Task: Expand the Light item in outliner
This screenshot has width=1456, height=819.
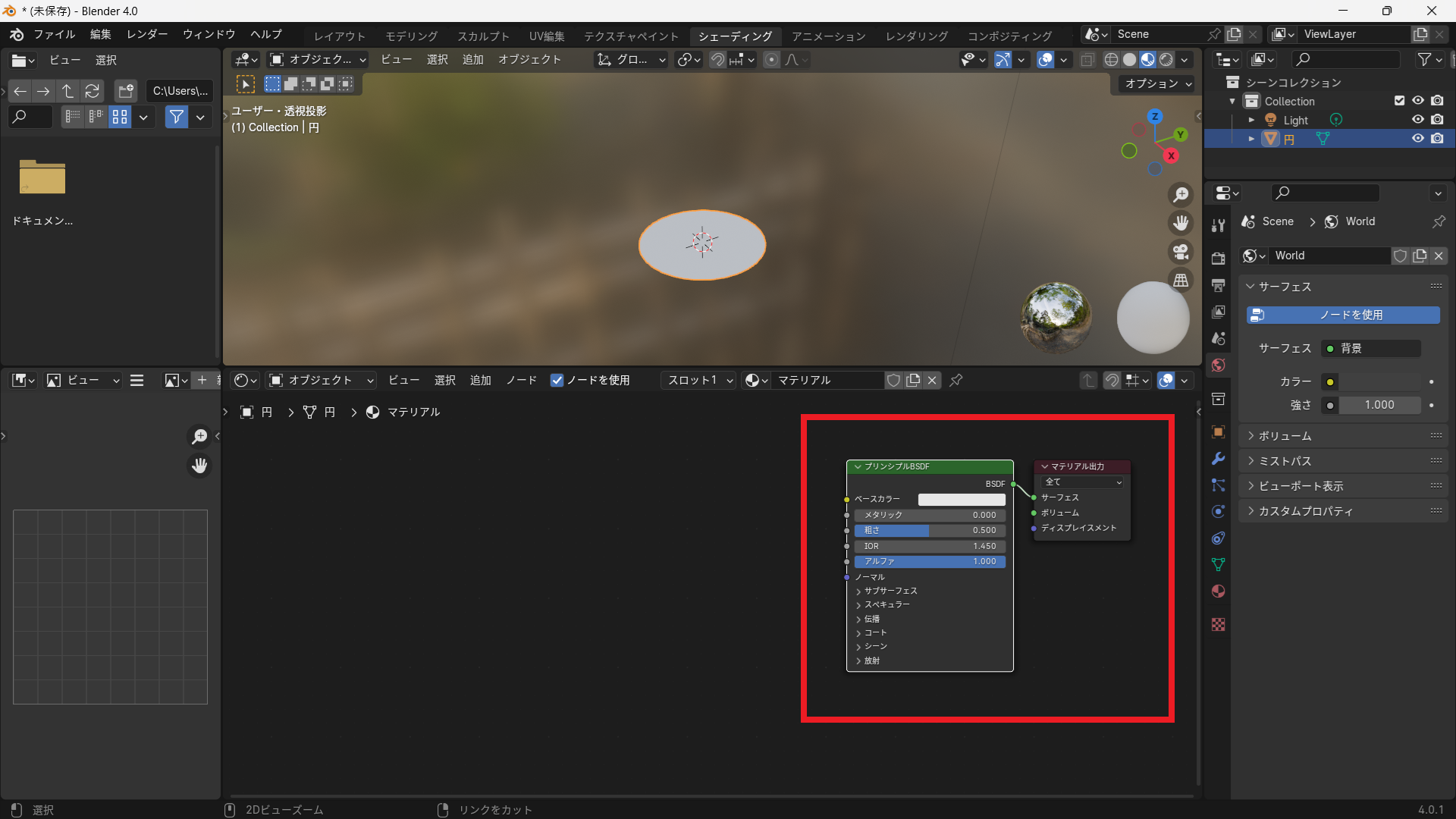Action: coord(1251,120)
